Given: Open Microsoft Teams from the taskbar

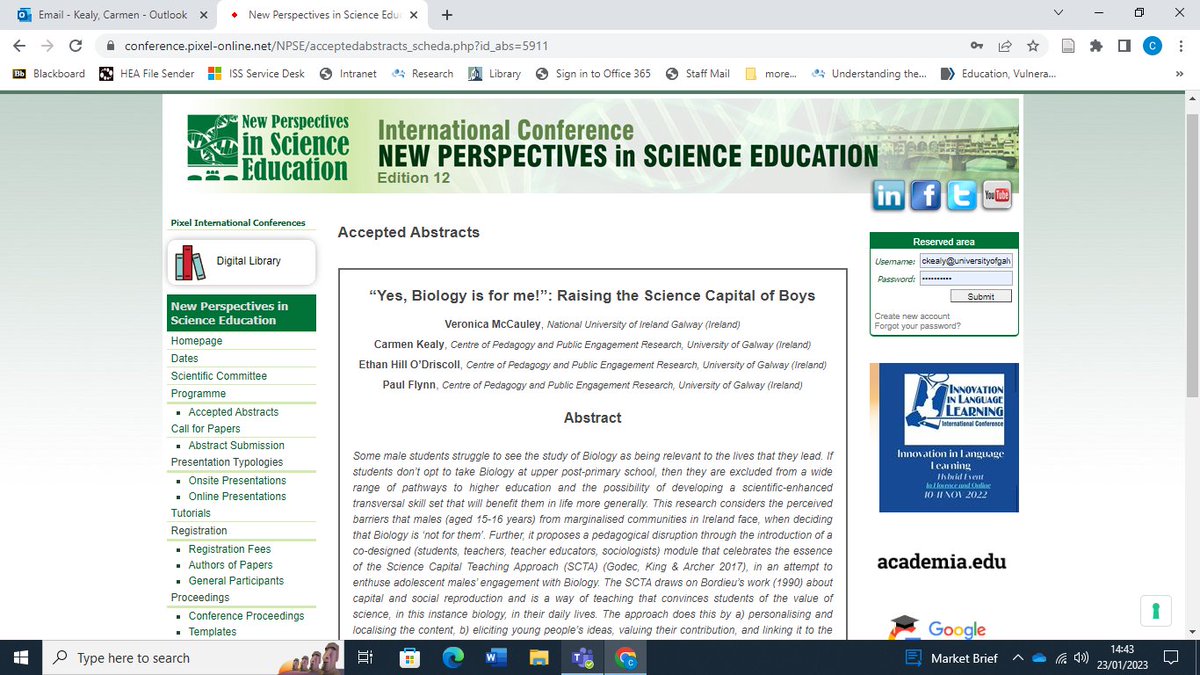Looking at the screenshot, I should tap(583, 657).
